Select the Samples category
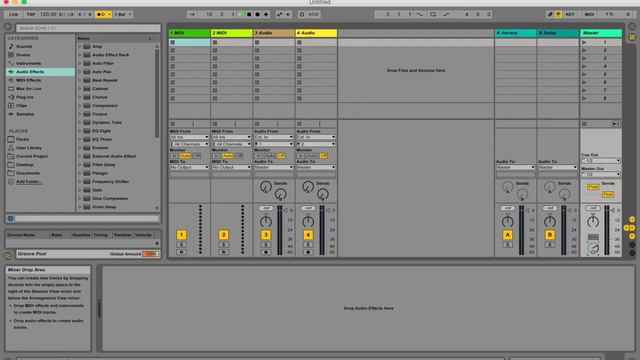This screenshot has width=640, height=360. click(x=25, y=114)
